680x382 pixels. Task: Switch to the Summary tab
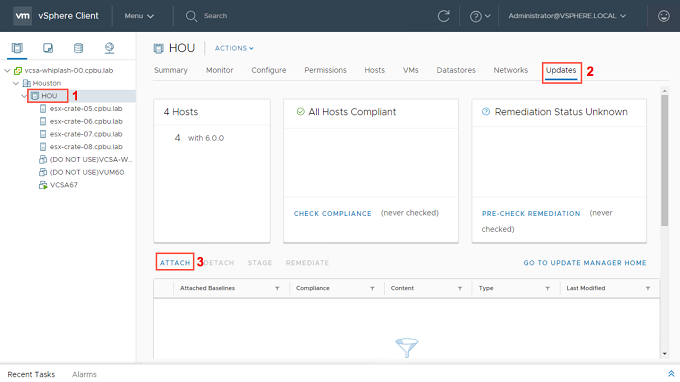click(171, 70)
